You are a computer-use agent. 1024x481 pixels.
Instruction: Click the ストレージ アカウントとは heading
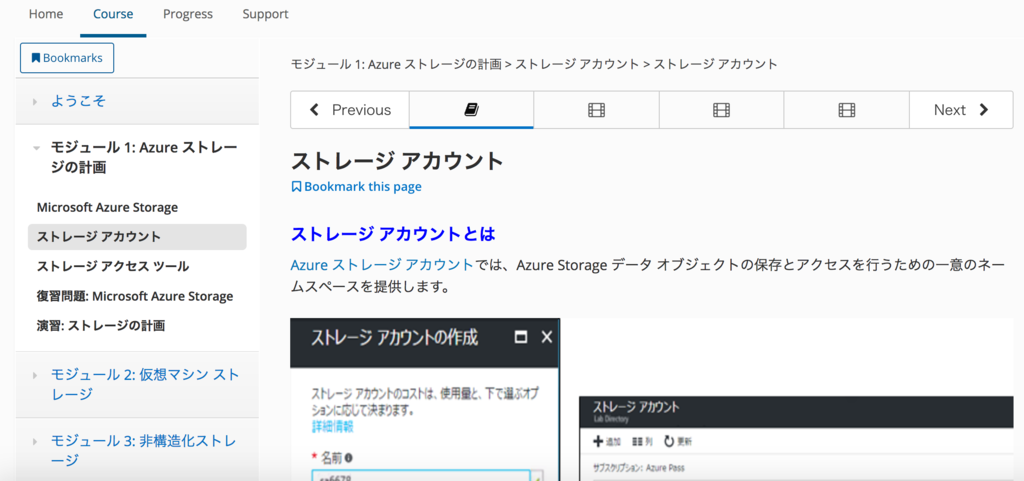(x=393, y=234)
